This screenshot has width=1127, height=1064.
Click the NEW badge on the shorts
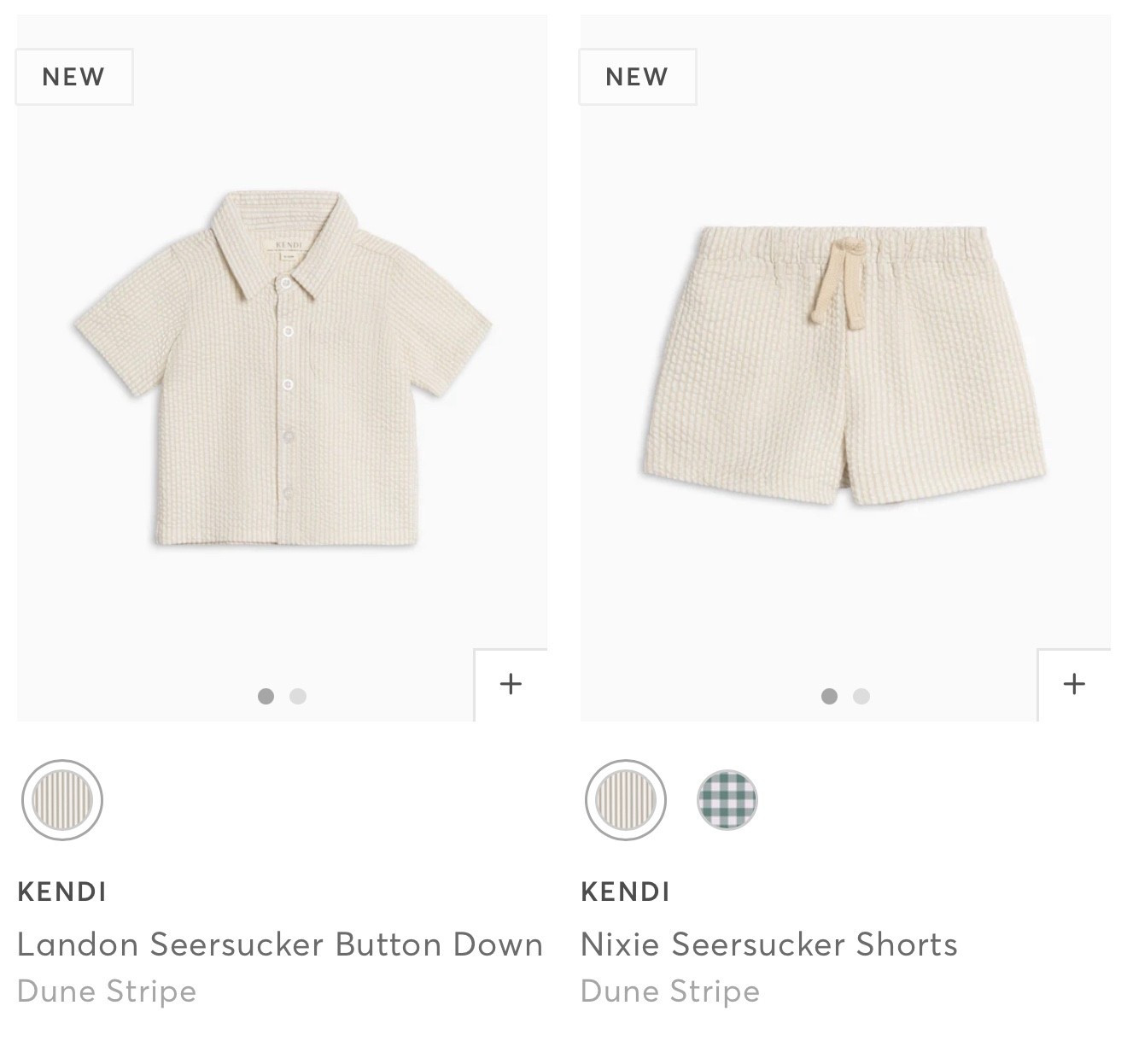coord(637,77)
